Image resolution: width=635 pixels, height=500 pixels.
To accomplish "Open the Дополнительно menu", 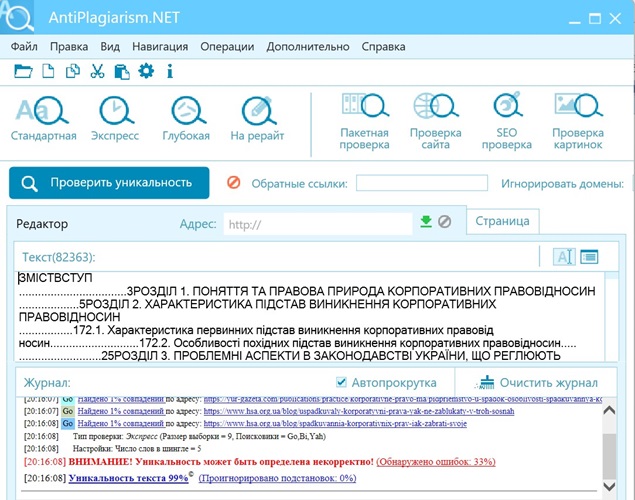I will 308,47.
